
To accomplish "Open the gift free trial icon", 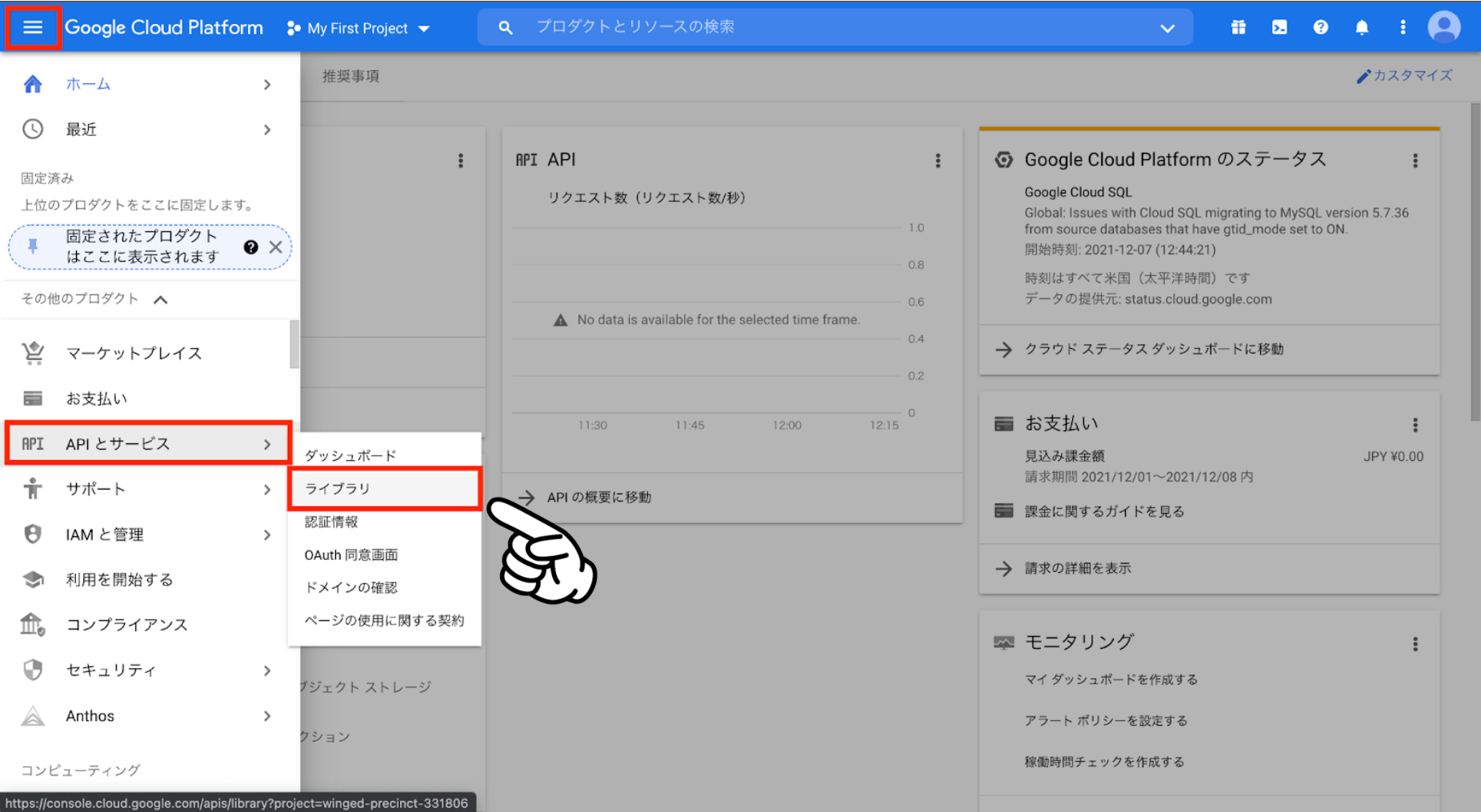I will pos(1239,27).
